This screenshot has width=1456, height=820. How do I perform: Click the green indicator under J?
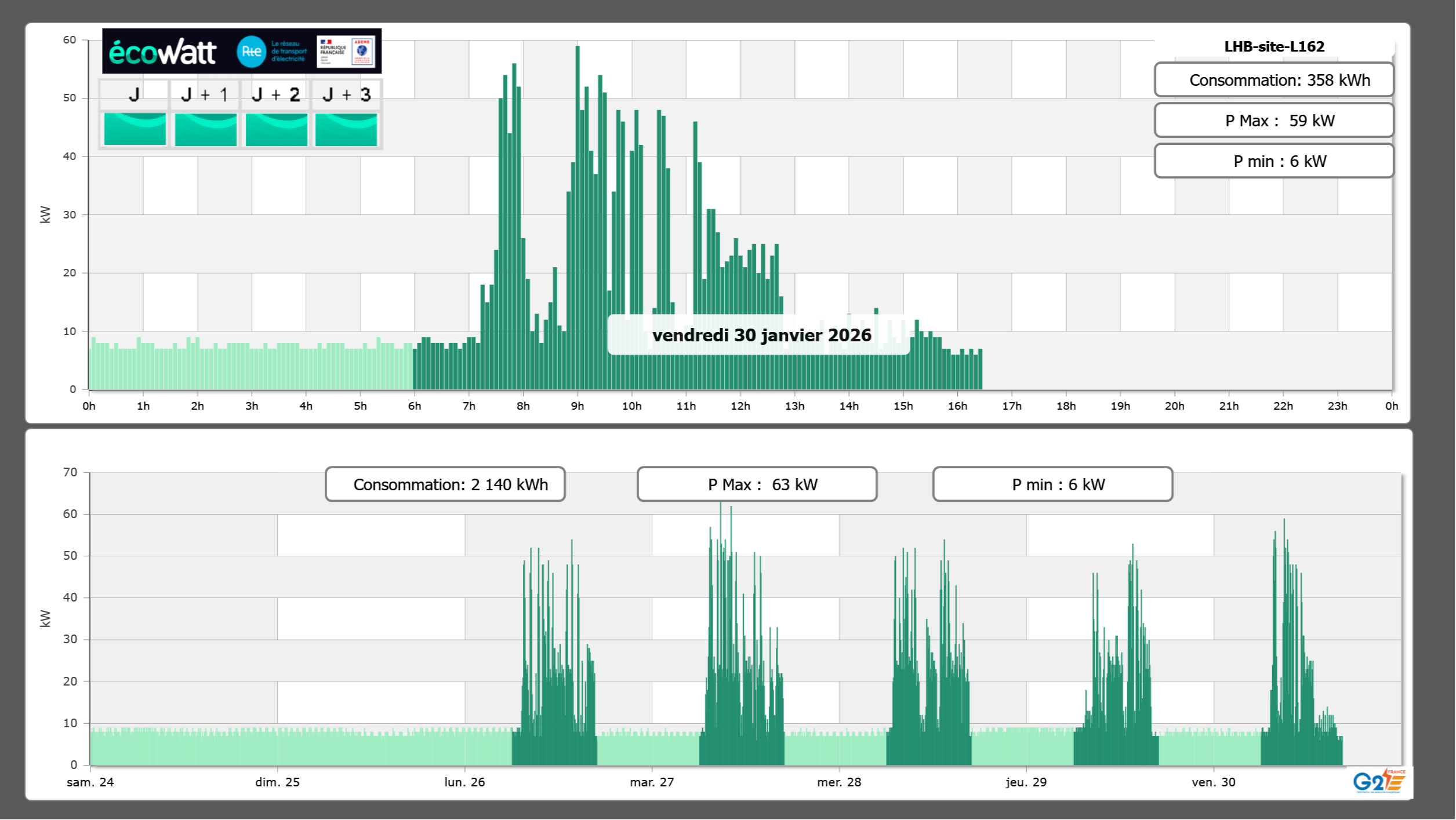pyautogui.click(x=135, y=129)
